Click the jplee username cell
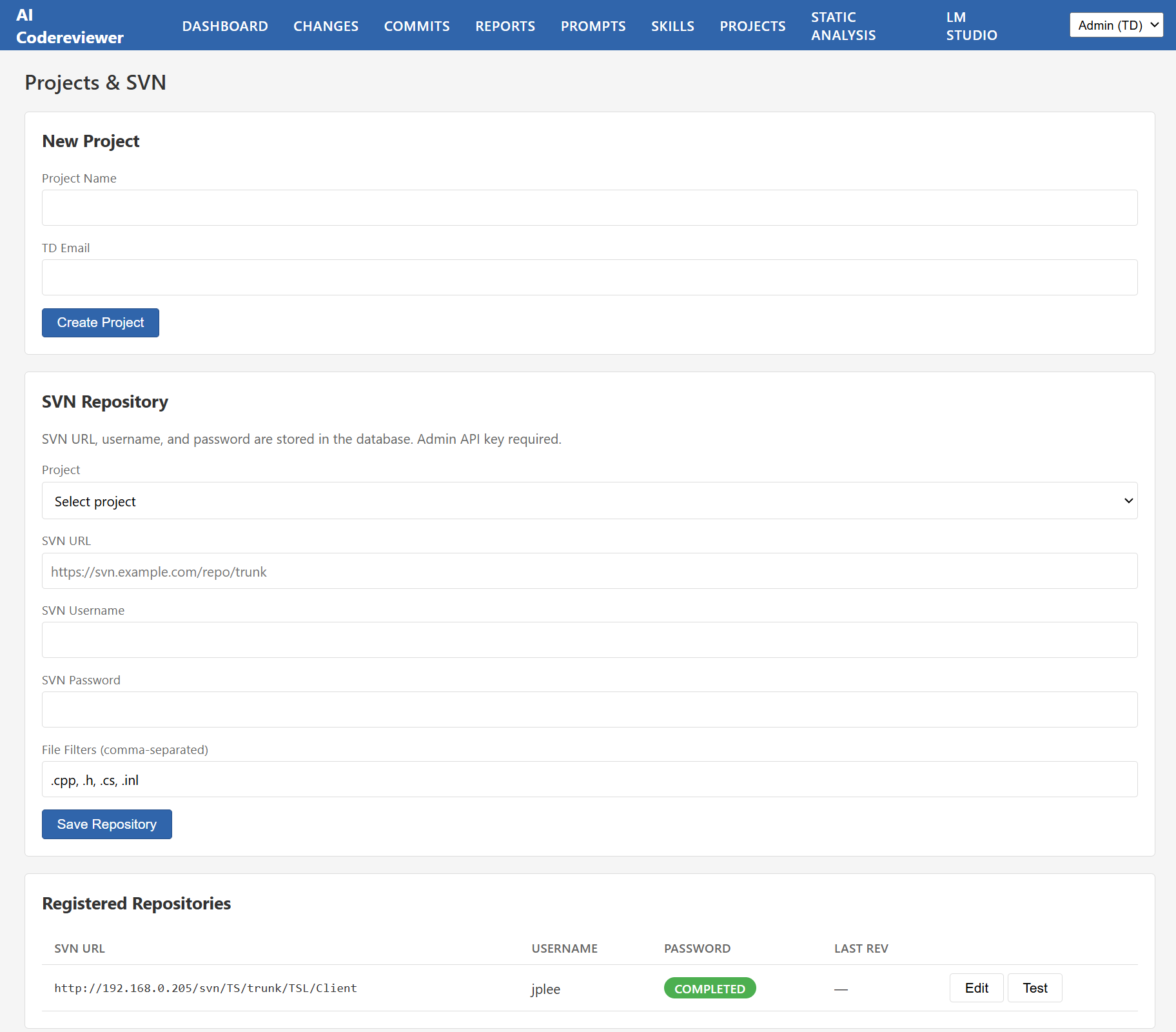The height and width of the screenshot is (1032, 1176). coord(545,989)
